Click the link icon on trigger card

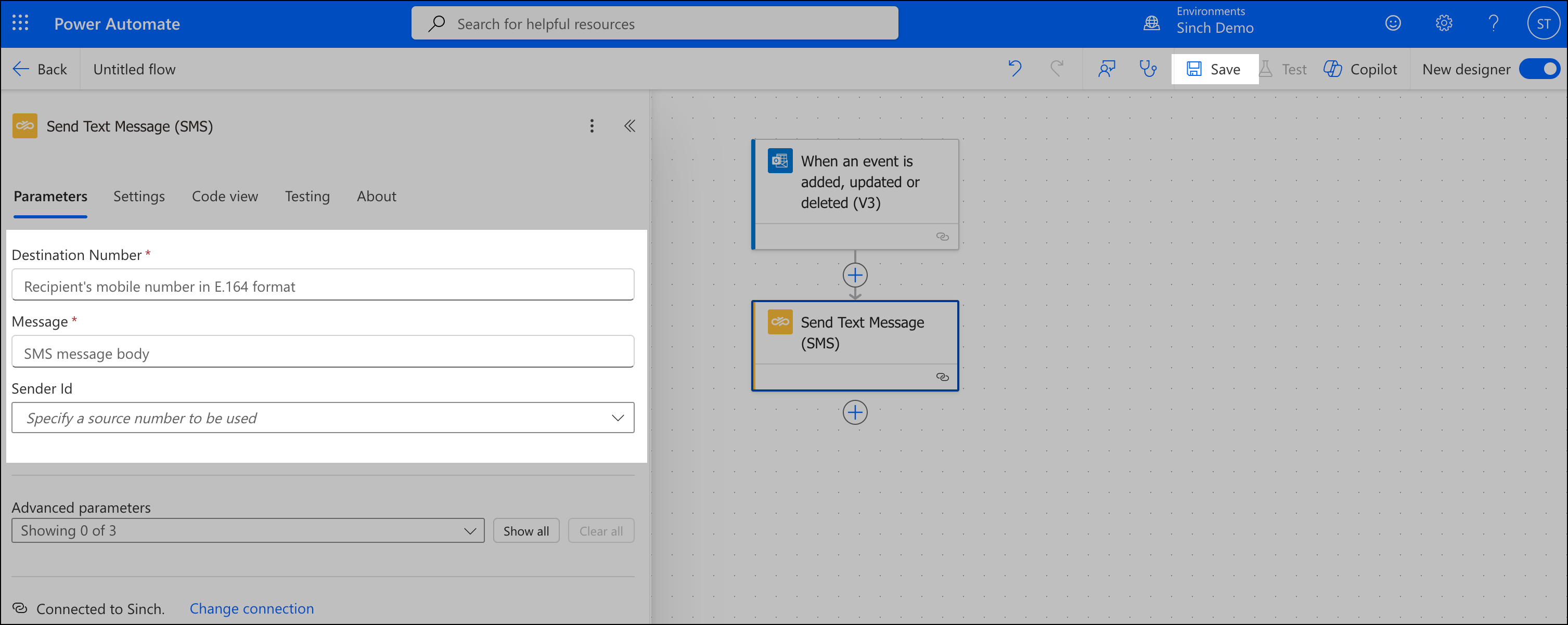pos(942,237)
